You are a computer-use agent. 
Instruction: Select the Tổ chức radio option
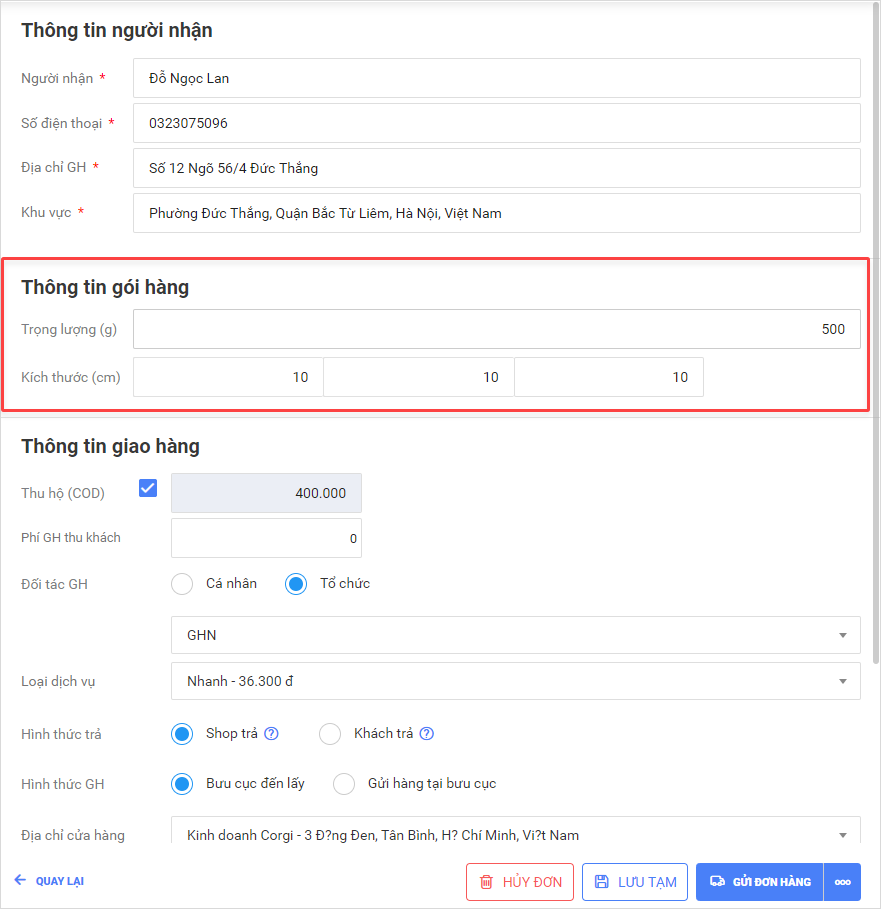coord(296,584)
